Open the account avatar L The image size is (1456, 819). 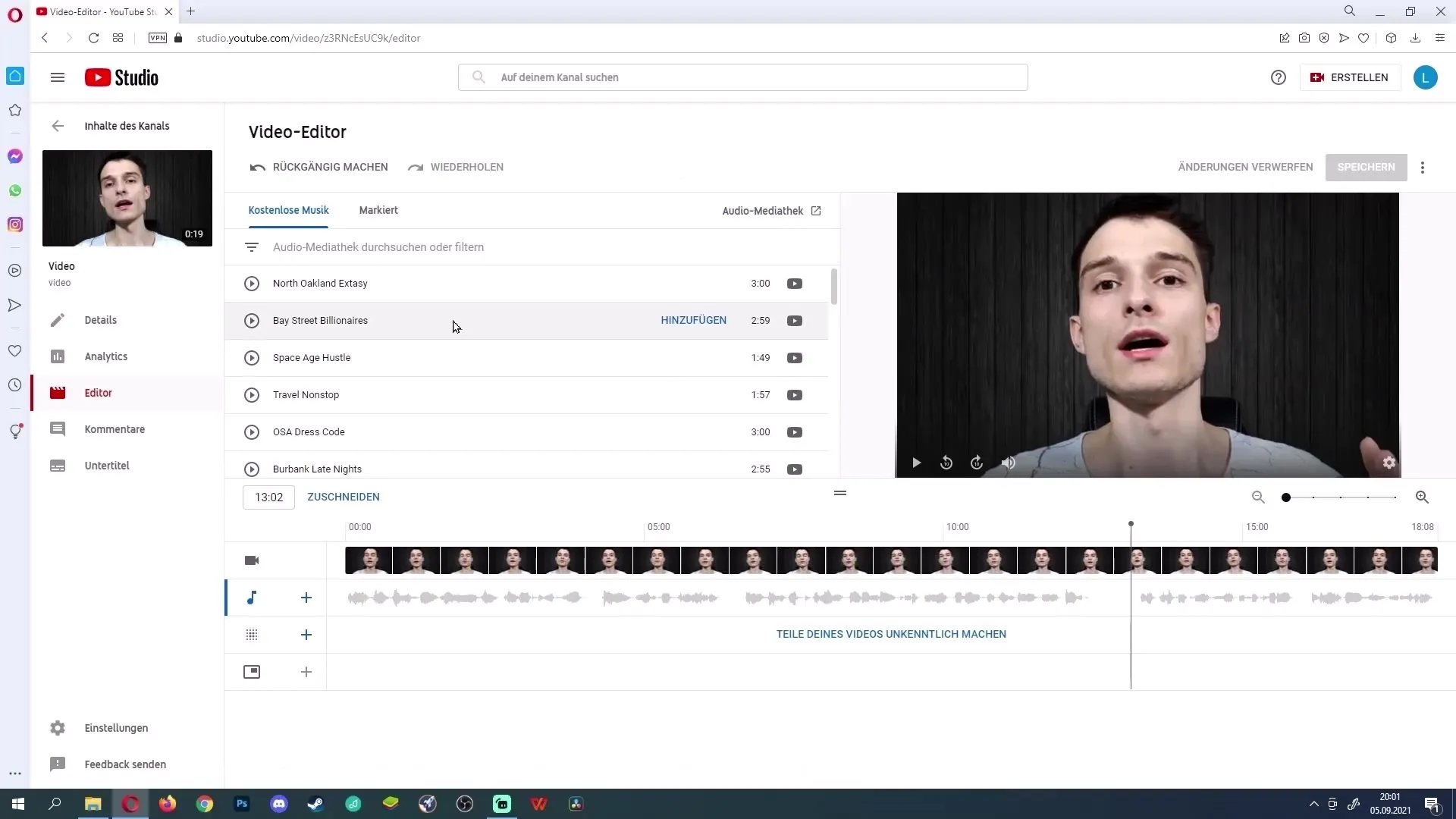pyautogui.click(x=1425, y=77)
